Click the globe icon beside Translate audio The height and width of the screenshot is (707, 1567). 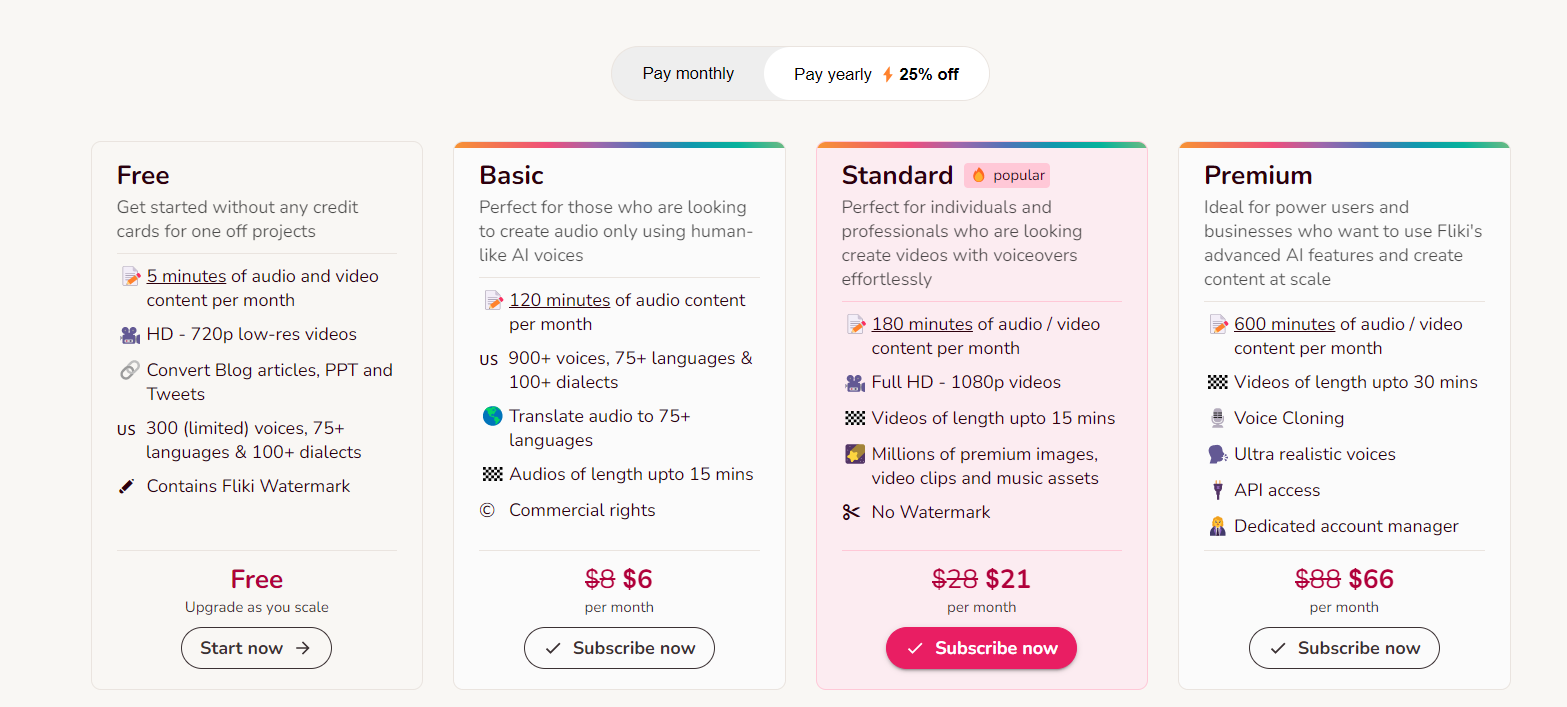coord(492,416)
